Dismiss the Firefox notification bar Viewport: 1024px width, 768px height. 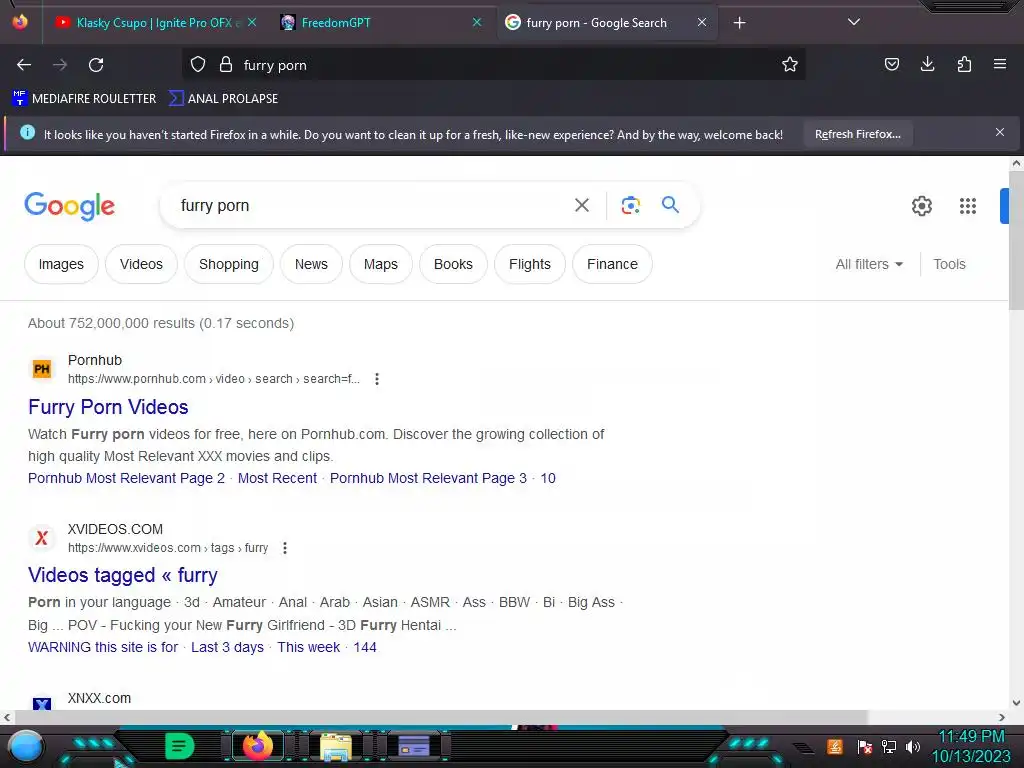pos(1000,133)
